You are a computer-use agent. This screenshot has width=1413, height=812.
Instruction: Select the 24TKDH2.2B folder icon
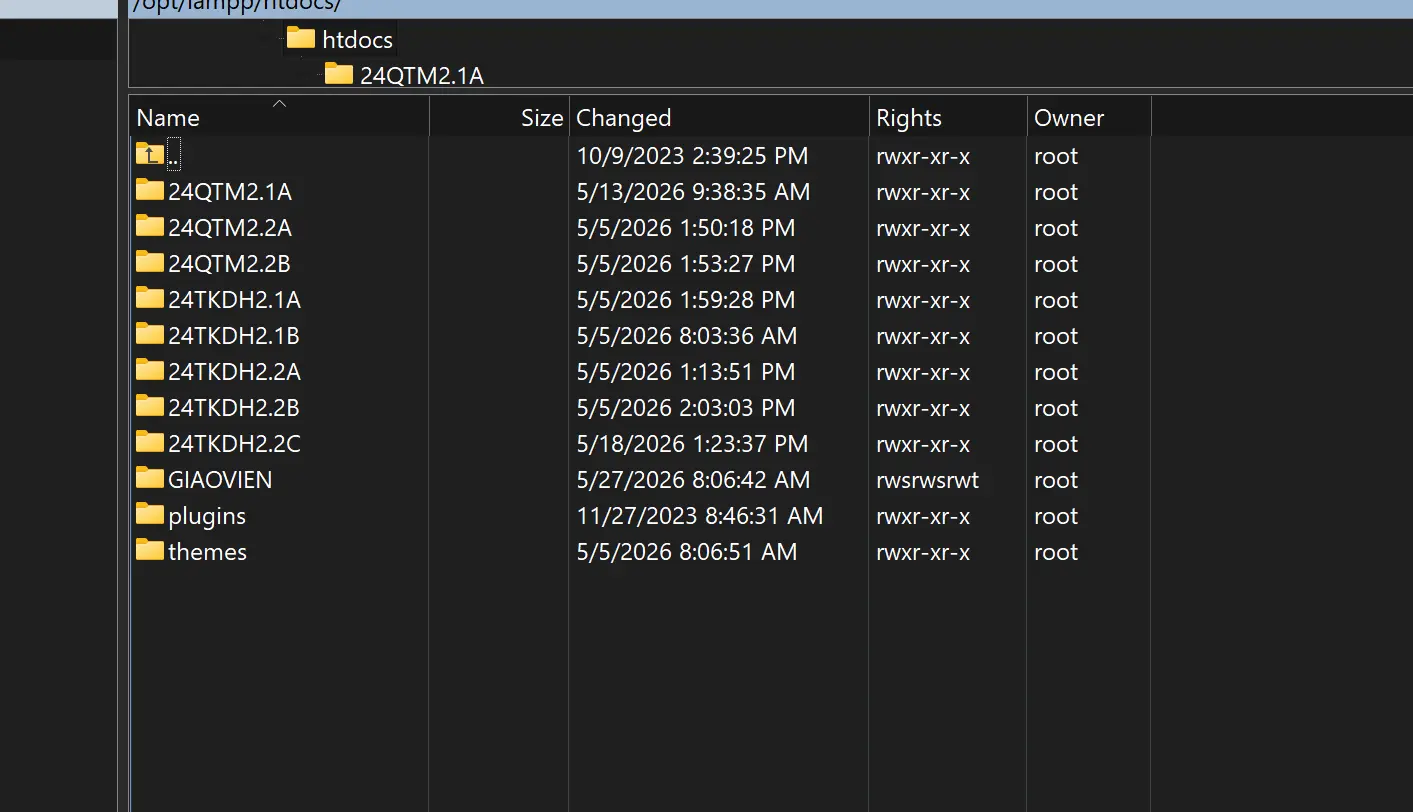(x=150, y=406)
